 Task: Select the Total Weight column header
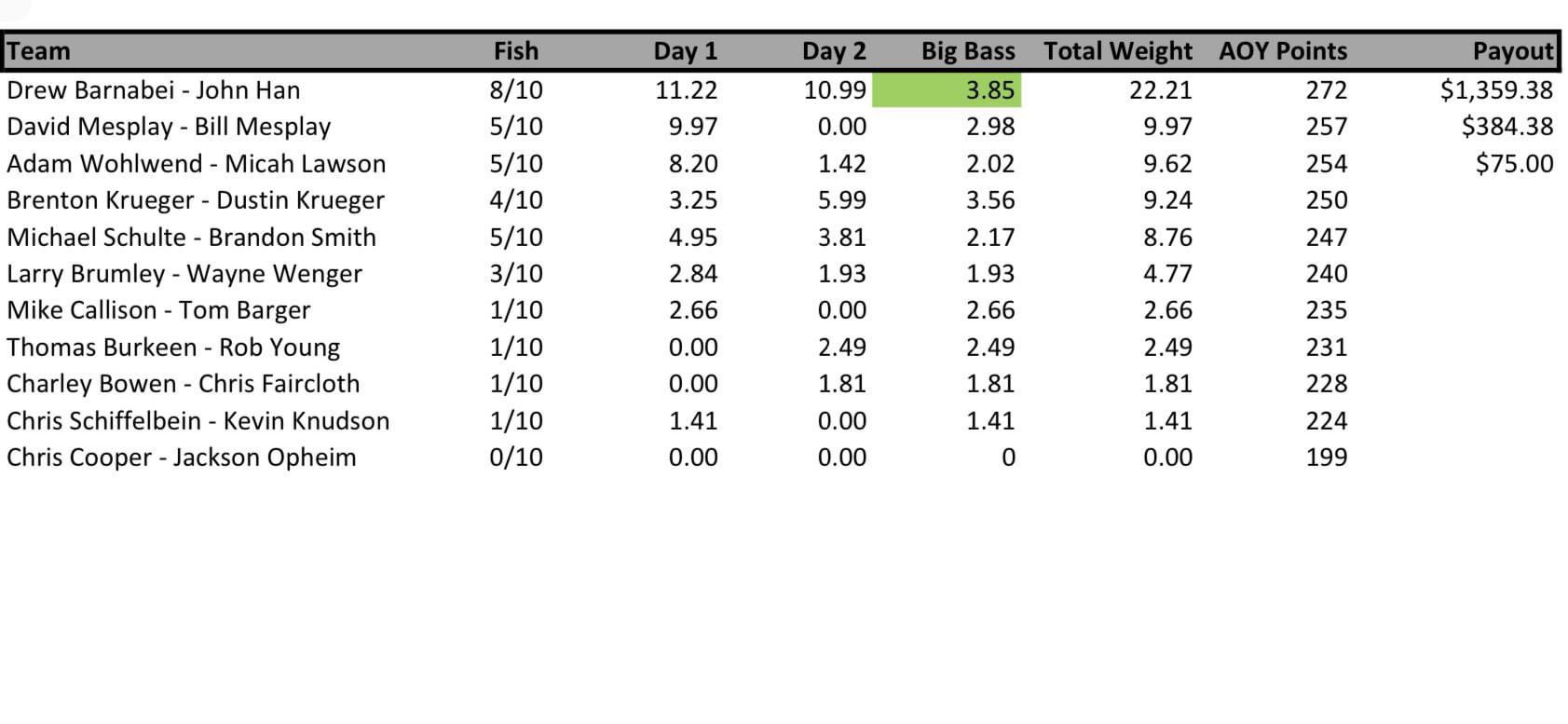(x=1117, y=51)
